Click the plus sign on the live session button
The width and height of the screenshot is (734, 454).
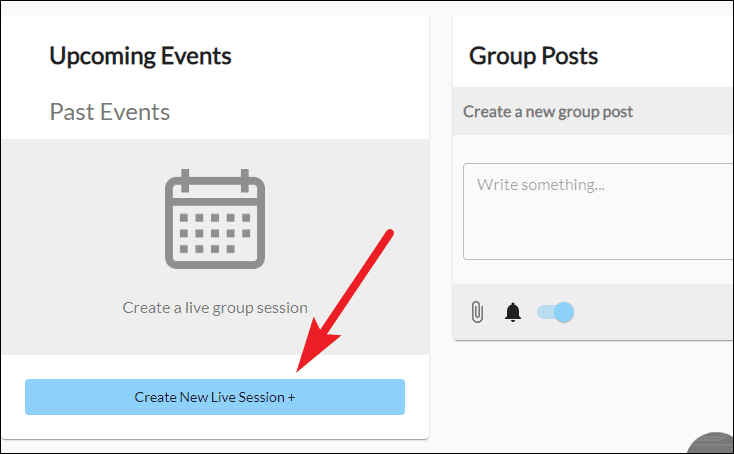coord(291,397)
